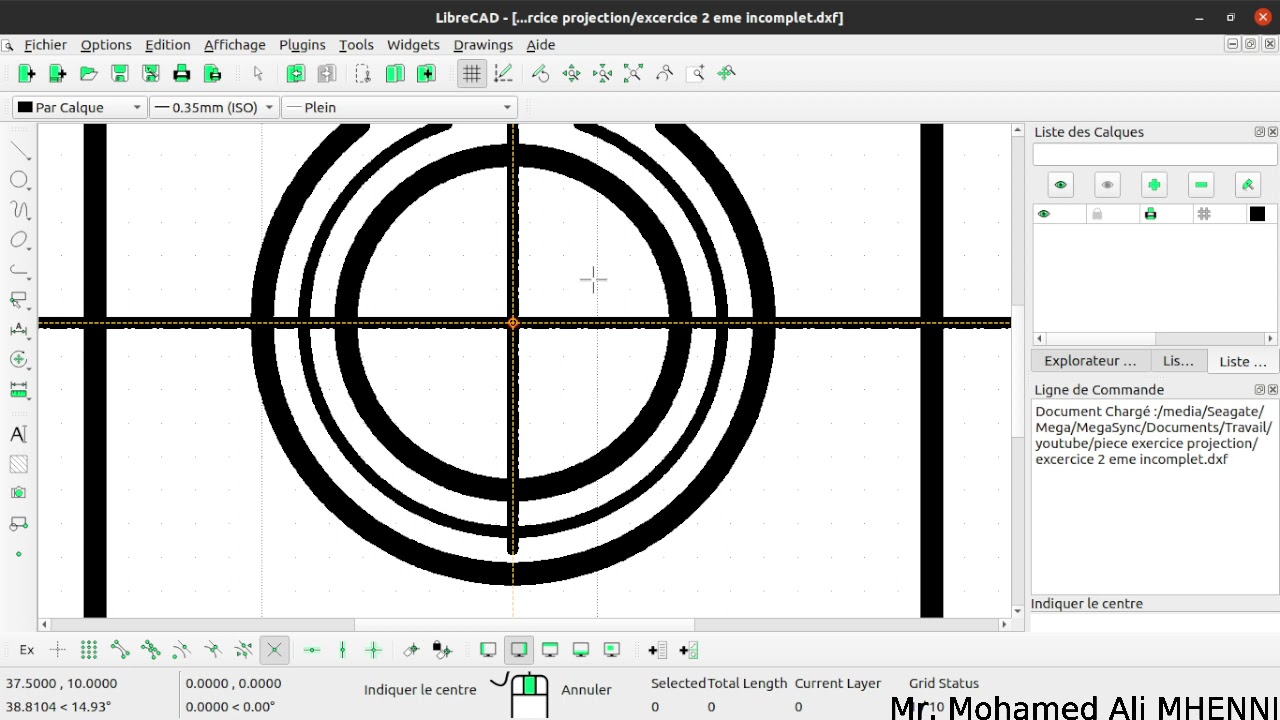Toggle the active Snap Intersection button
This screenshot has width=1280, height=720.
click(x=274, y=650)
